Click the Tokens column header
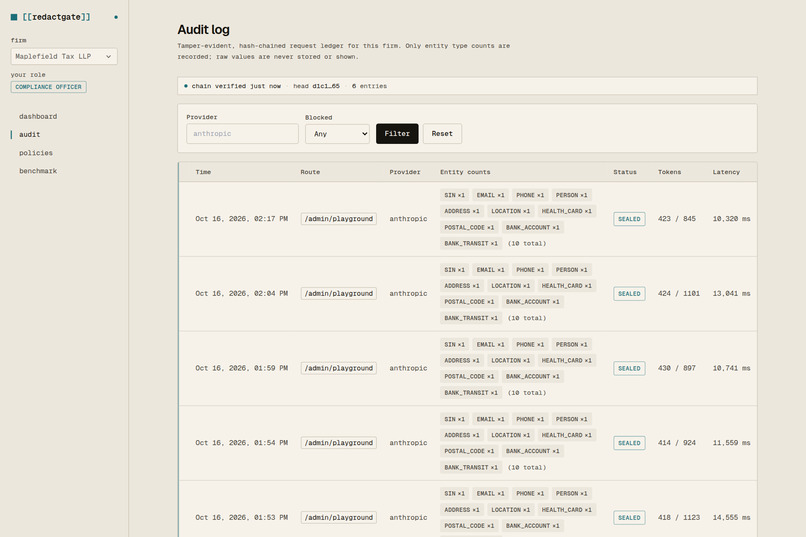This screenshot has width=806, height=537. 669,172
